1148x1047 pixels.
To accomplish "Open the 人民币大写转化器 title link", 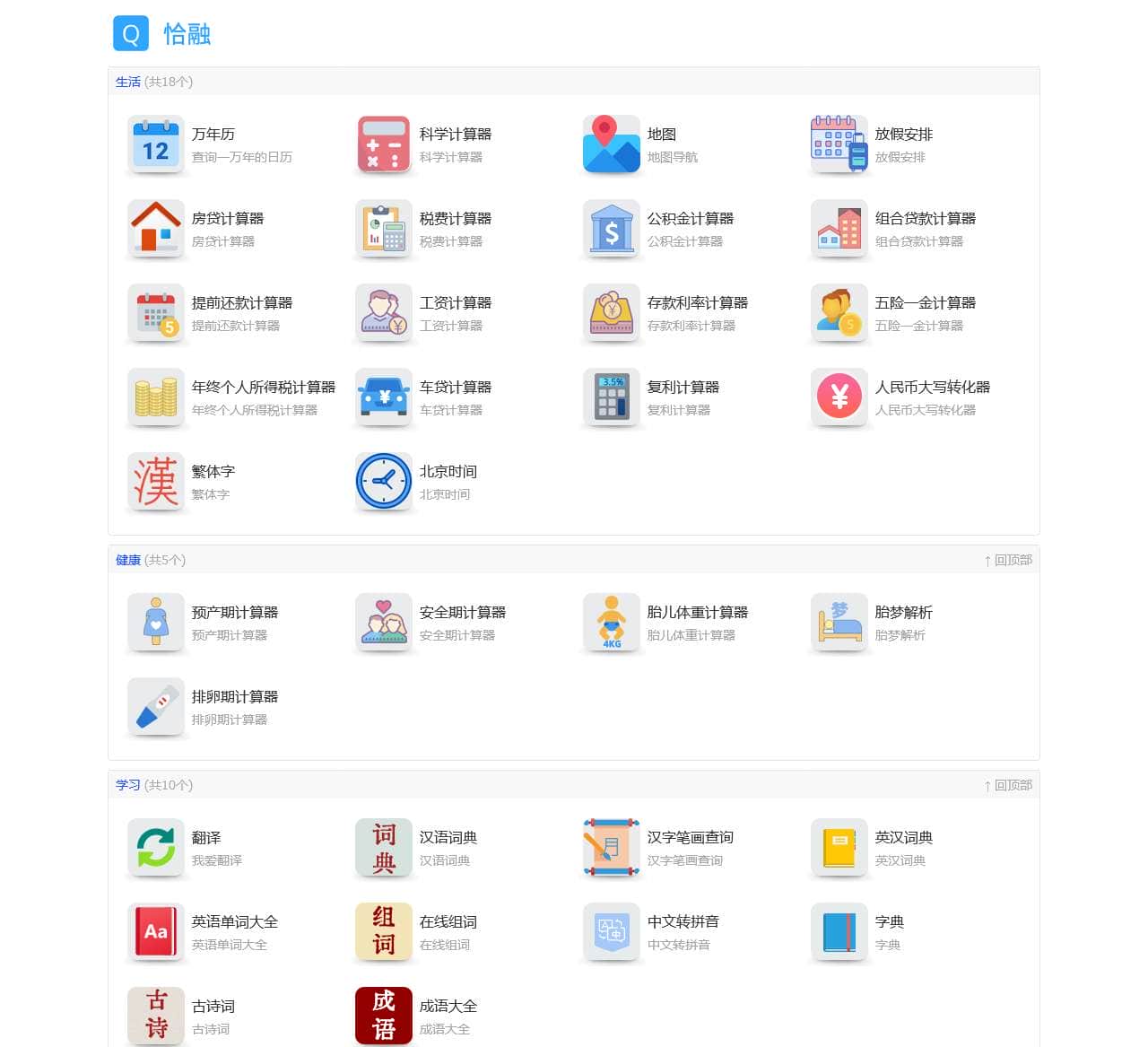I will [933, 387].
